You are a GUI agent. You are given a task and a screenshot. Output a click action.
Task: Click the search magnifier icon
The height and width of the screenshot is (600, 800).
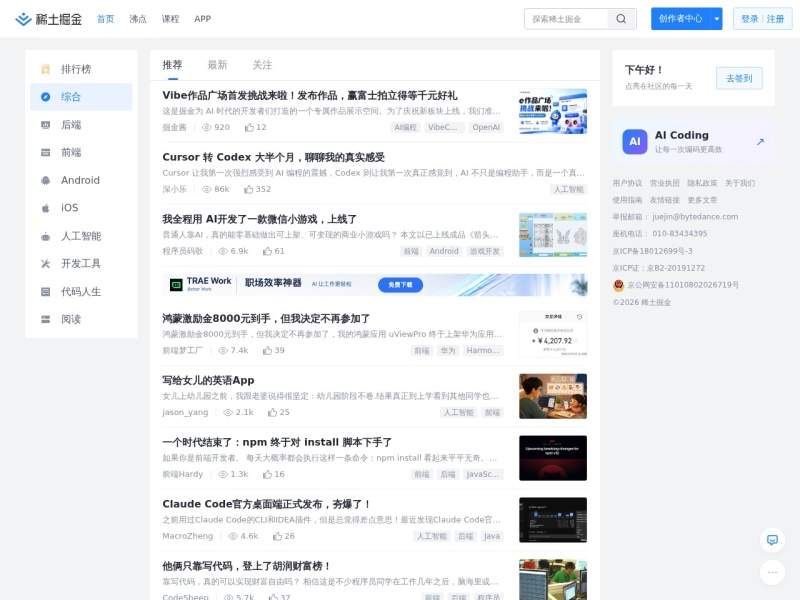[x=621, y=19]
